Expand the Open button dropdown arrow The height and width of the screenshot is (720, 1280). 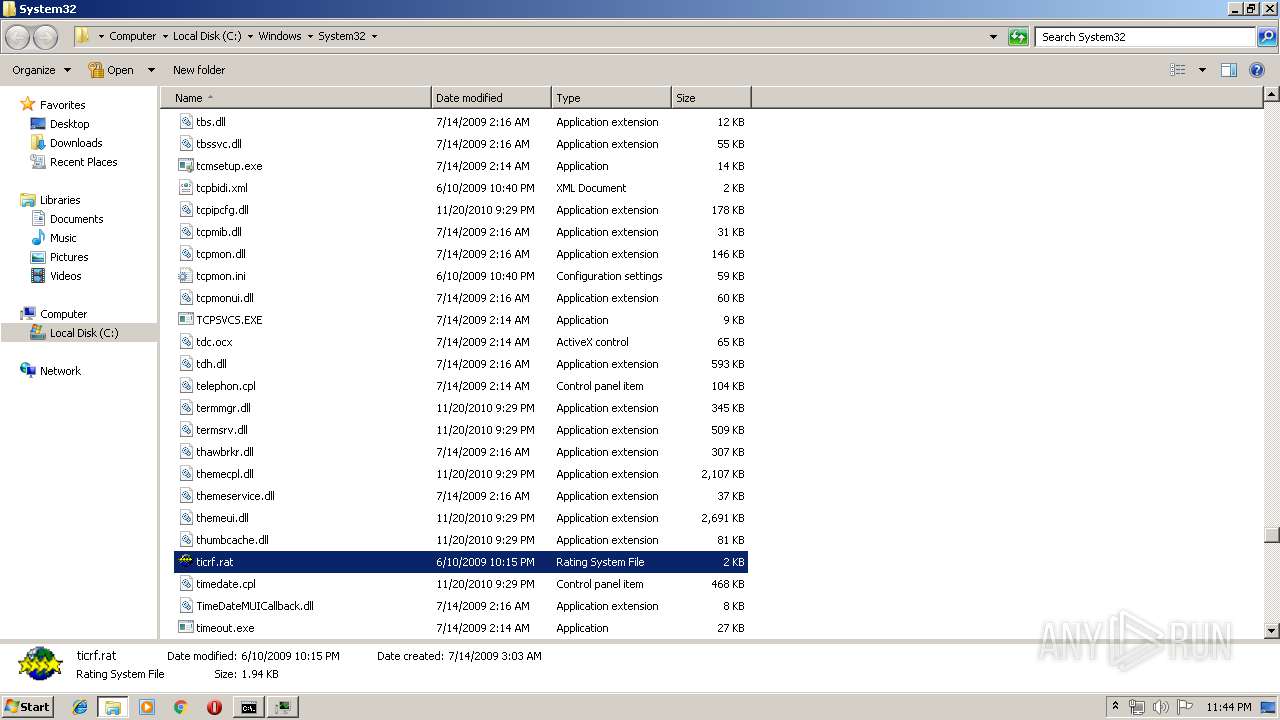(x=151, y=70)
